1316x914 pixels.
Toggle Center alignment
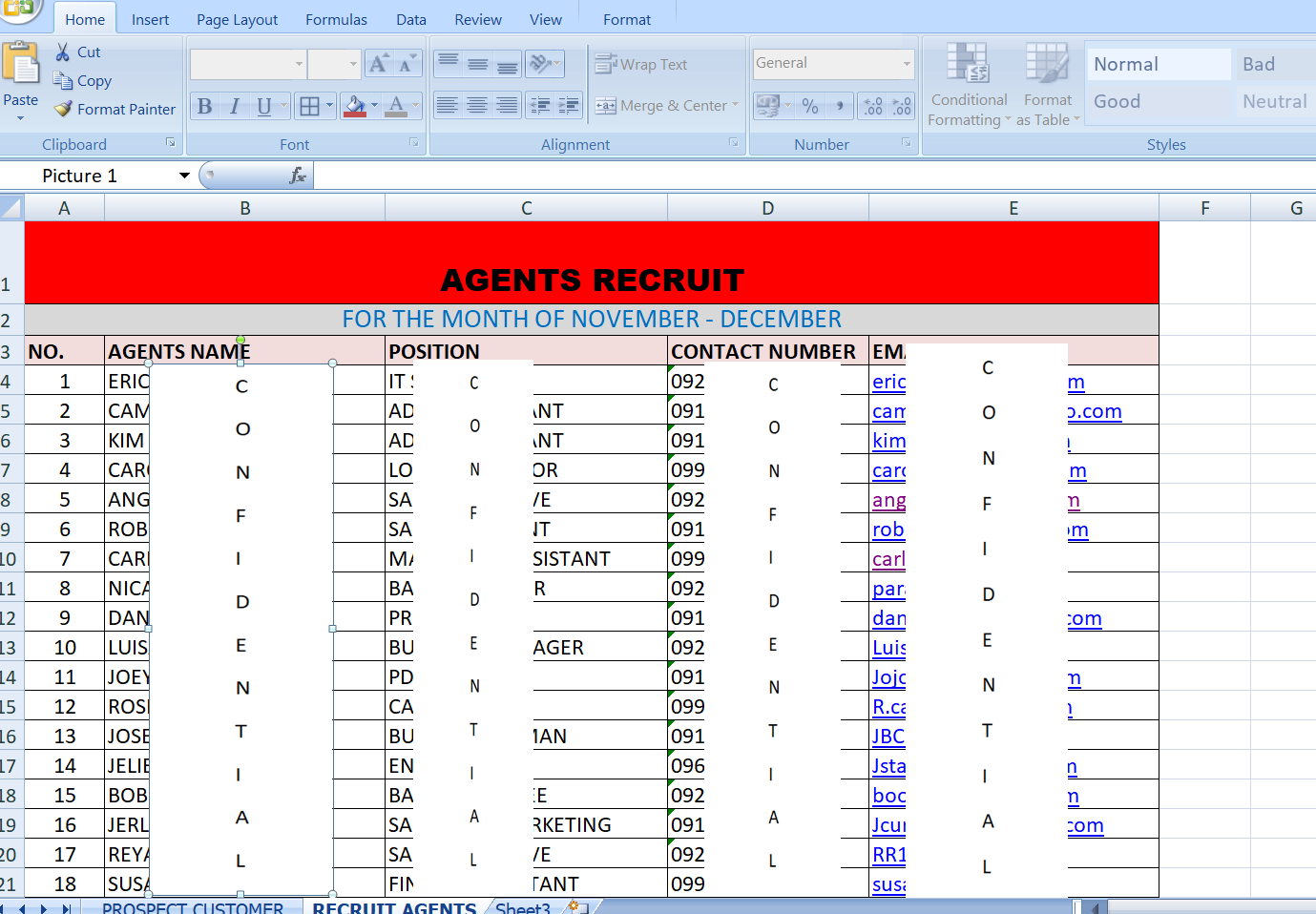478,106
